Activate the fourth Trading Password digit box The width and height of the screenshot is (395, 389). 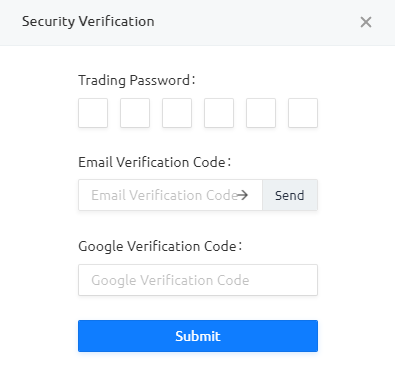pos(219,113)
